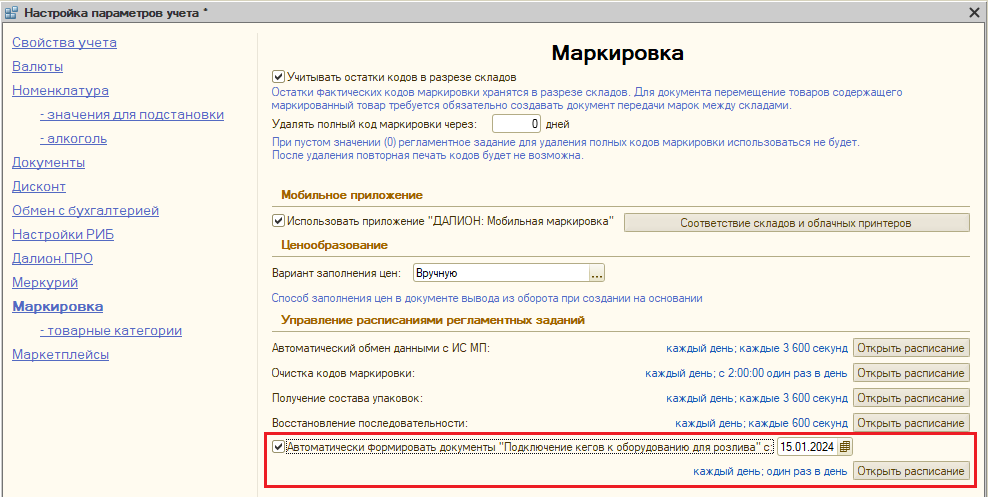The image size is (988, 497).
Task: Click the calendar icon beside date 15.01.2024
Action: [845, 447]
